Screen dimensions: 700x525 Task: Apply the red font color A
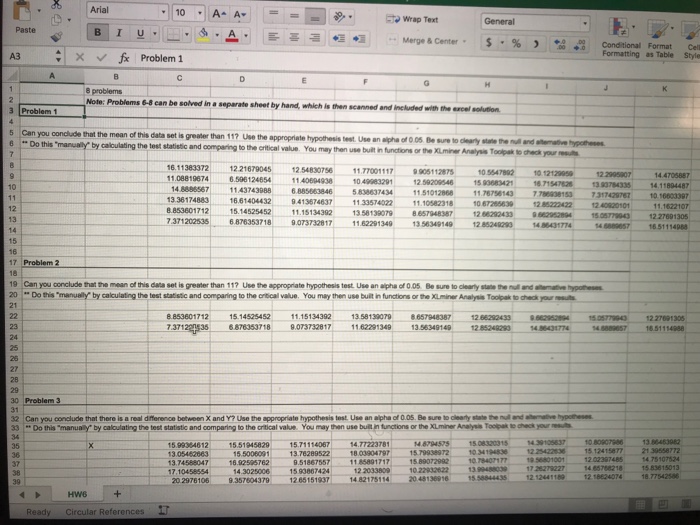click(232, 35)
